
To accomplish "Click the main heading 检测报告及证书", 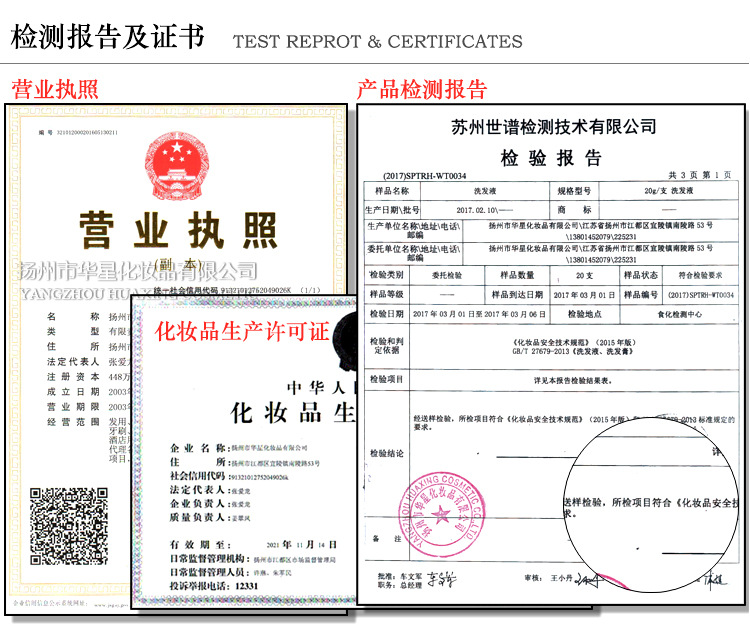I will pos(108,37).
